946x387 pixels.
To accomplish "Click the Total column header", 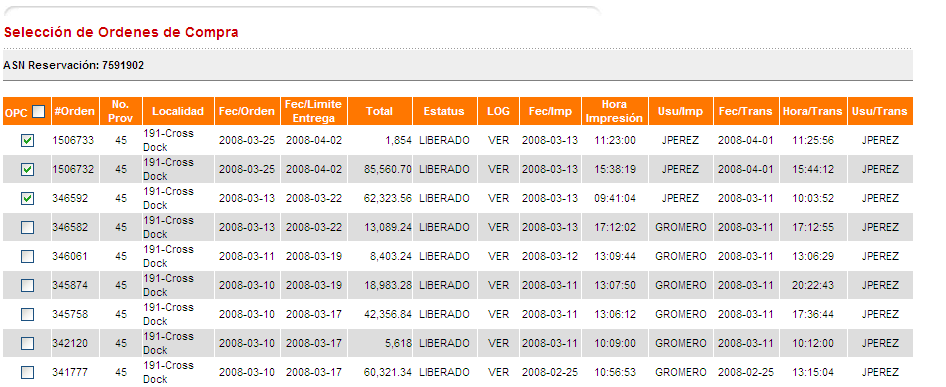I will [380, 111].
